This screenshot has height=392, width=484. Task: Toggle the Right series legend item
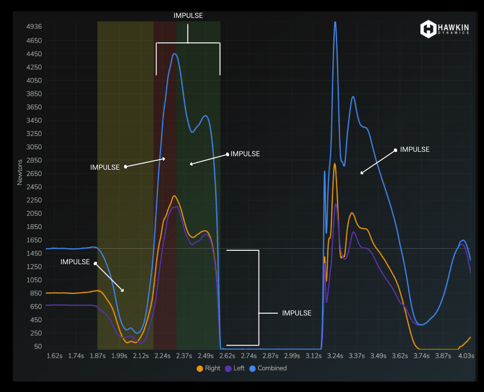click(x=209, y=368)
